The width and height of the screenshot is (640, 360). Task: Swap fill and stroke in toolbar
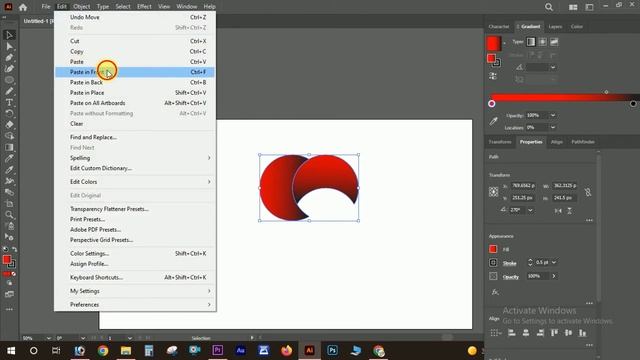tap(14, 249)
